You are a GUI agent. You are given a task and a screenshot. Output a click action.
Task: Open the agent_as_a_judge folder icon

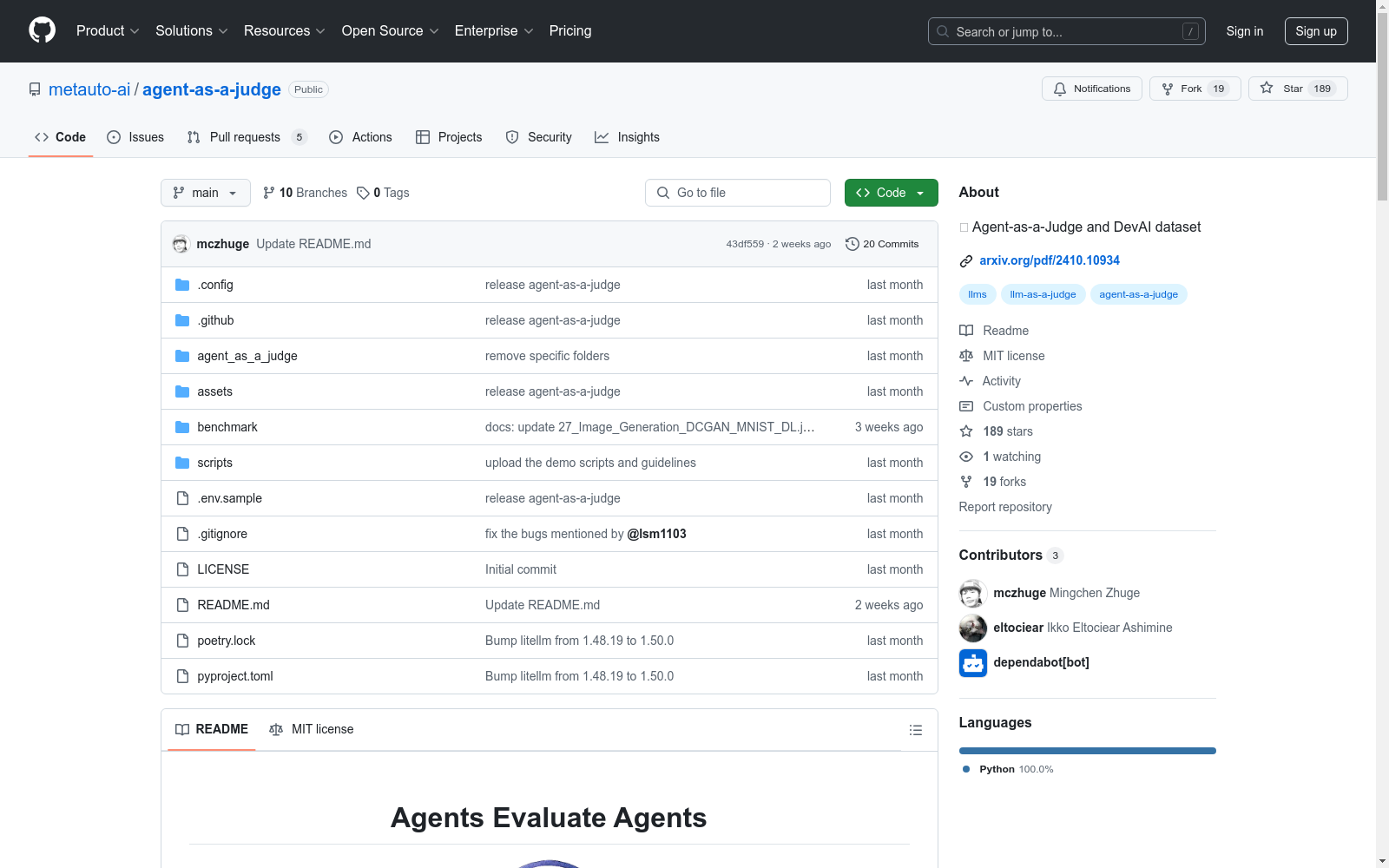182,356
